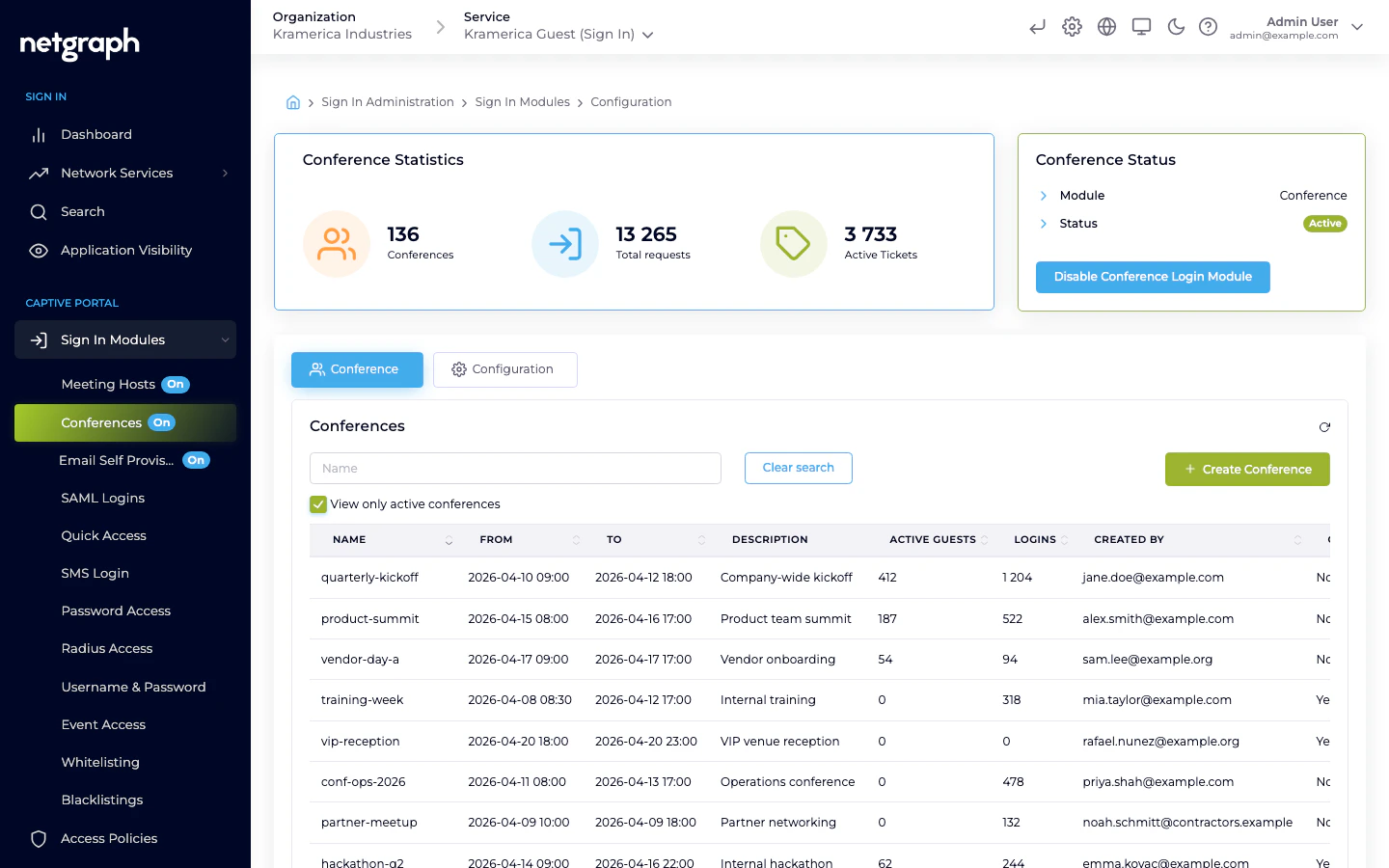The image size is (1389, 868).
Task: Change language using the globe icon
Action: click(1106, 26)
